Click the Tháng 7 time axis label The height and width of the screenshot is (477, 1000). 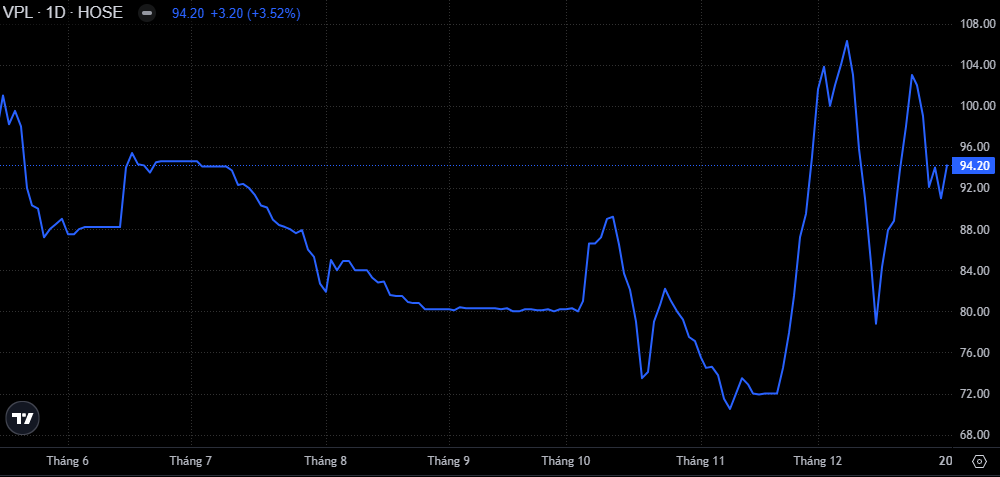tap(190, 461)
